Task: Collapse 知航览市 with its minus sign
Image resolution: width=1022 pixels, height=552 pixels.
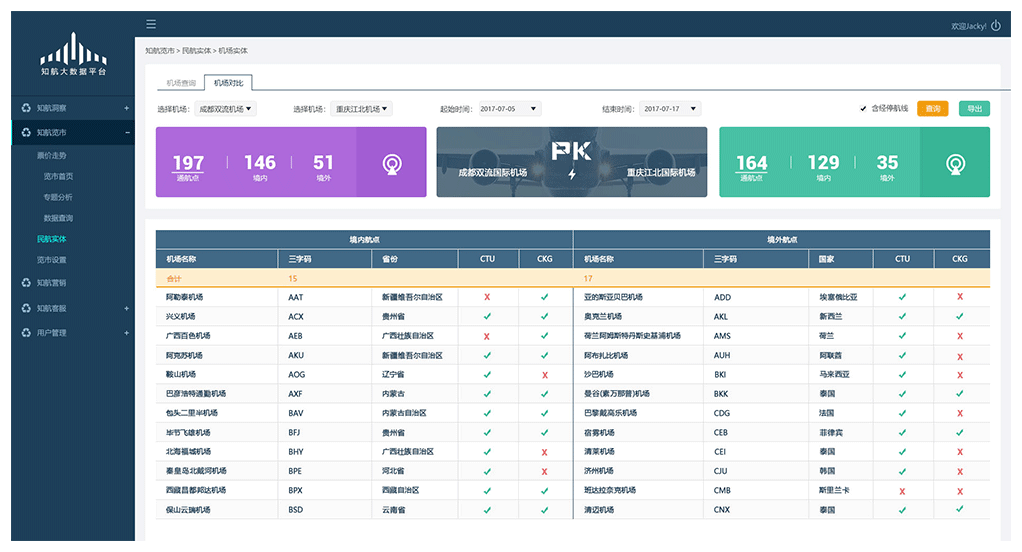Action: (x=126, y=132)
